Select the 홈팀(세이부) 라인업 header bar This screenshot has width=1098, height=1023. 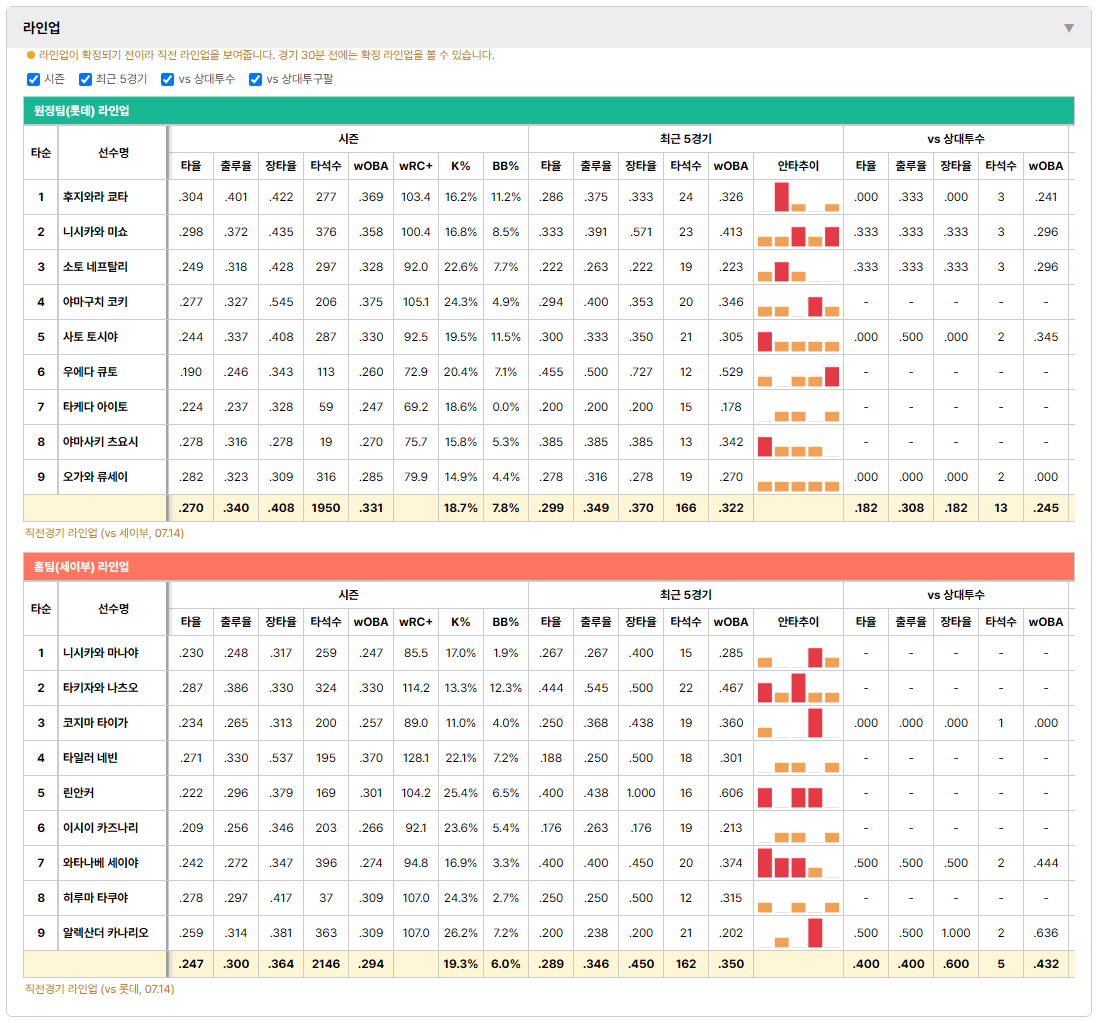point(549,566)
